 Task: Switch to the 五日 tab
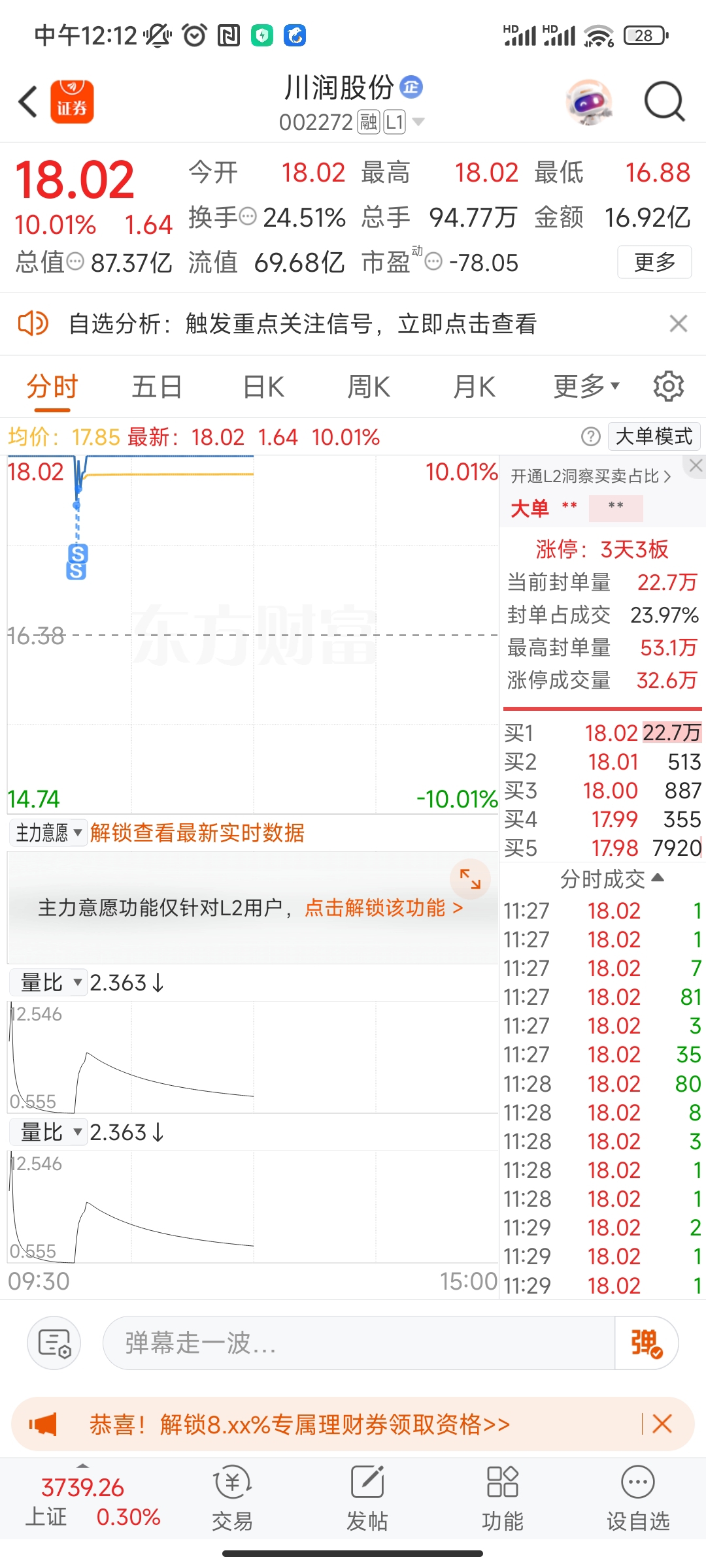click(x=157, y=387)
